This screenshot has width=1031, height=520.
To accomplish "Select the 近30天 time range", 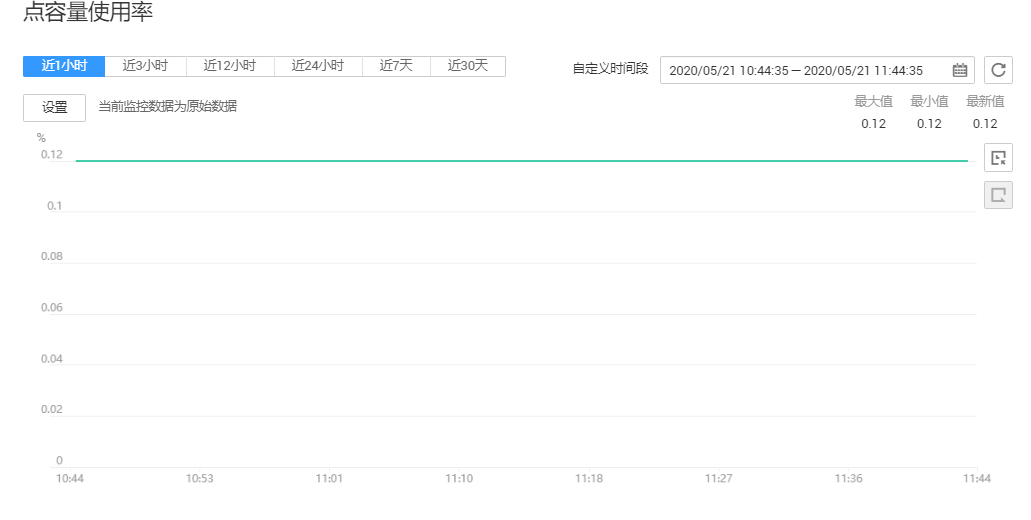I will point(468,66).
